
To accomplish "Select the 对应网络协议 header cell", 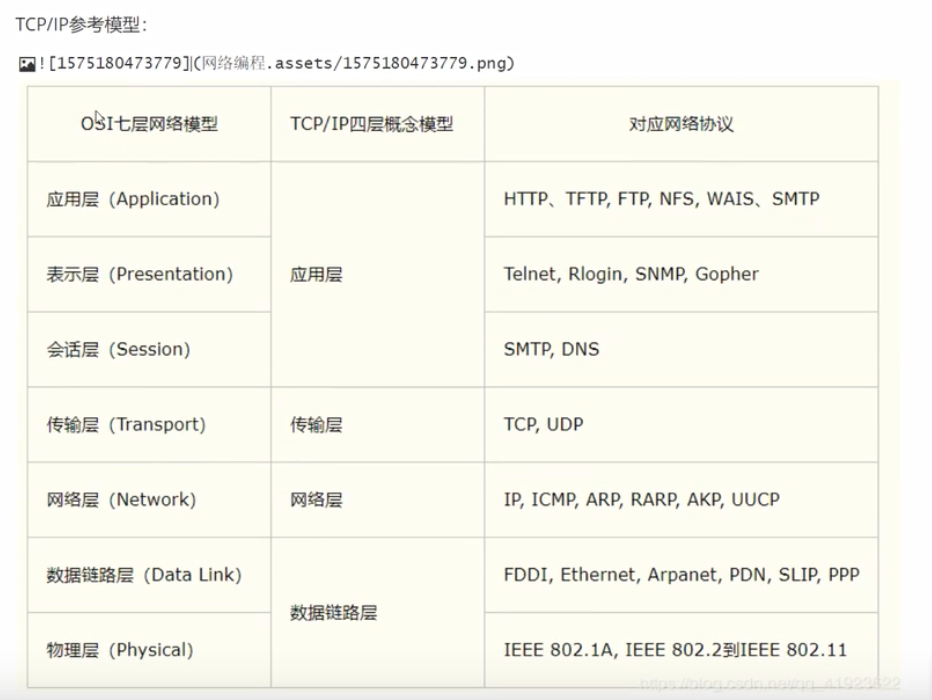I will [x=681, y=124].
